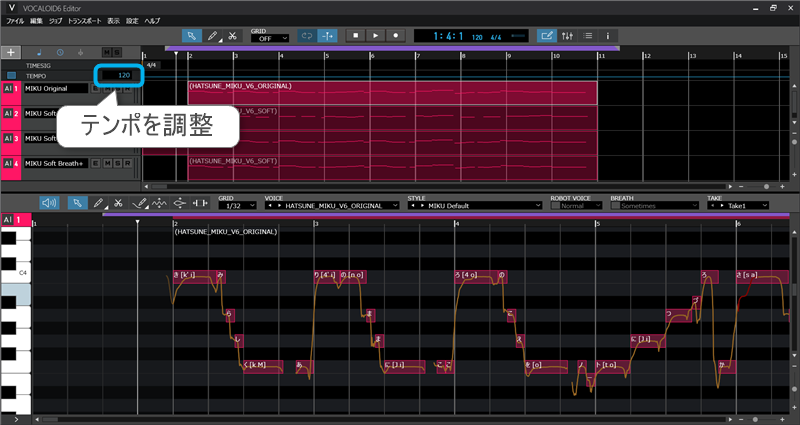Toggle global Solo button above tracks
Viewport: 800px width, 425px height.
(117, 53)
